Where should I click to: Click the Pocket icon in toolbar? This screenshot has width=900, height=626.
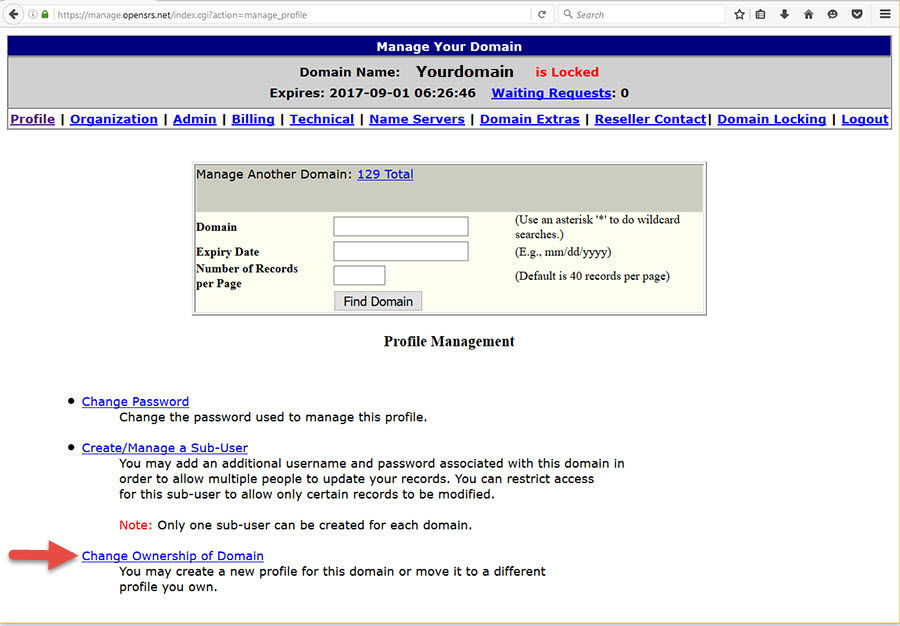(857, 15)
